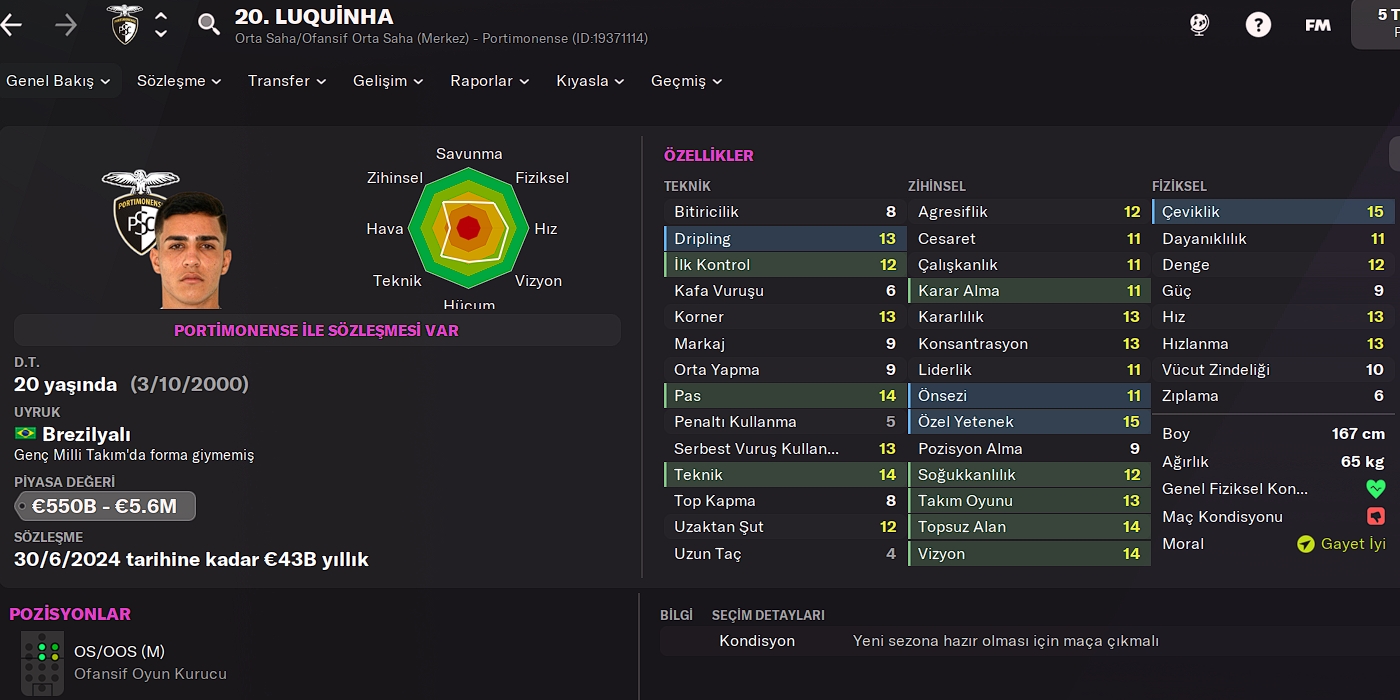
Task: Switch to the Seçim Detayları tab
Action: [x=768, y=615]
